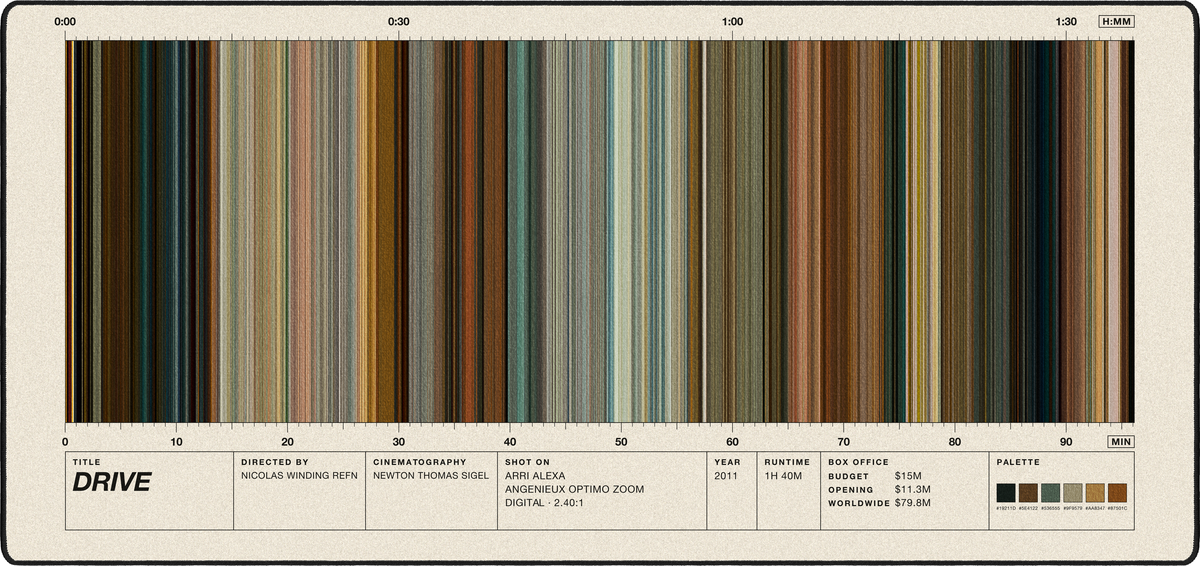Choose the burnt orange palette swatch

point(1118,492)
